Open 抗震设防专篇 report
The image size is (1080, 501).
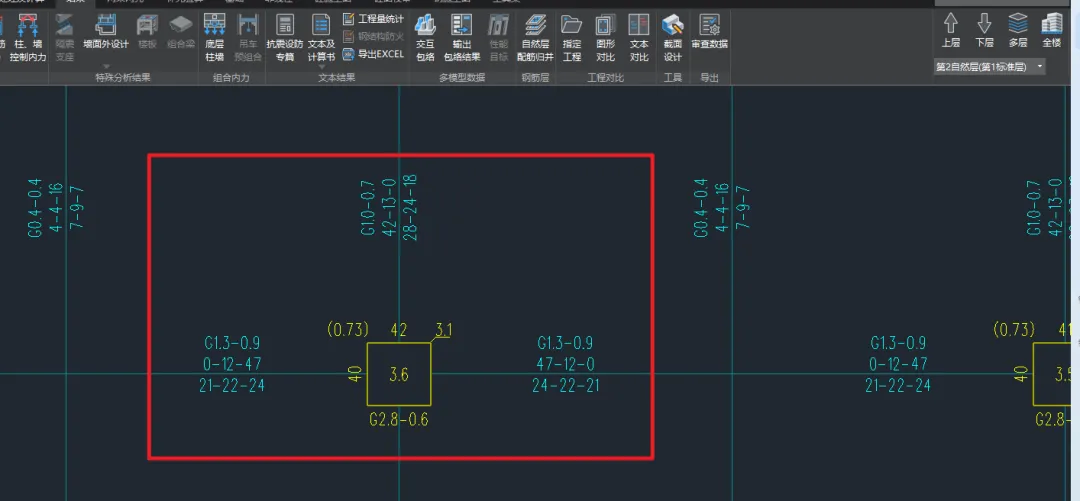point(284,38)
